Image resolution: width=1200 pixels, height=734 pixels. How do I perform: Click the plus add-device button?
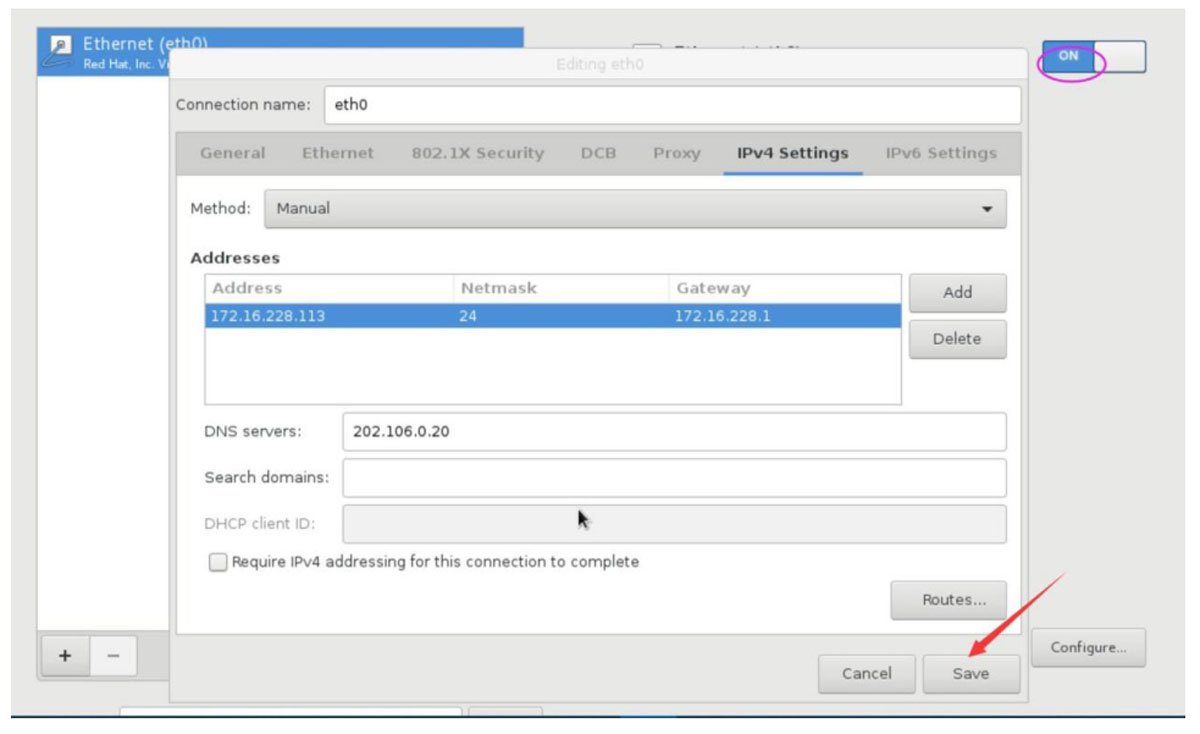coord(65,656)
